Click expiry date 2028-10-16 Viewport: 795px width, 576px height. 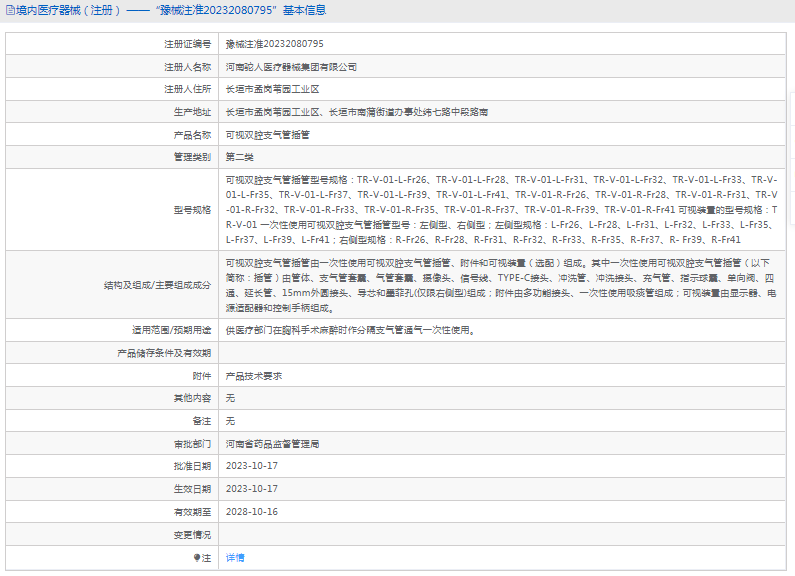[251, 512]
